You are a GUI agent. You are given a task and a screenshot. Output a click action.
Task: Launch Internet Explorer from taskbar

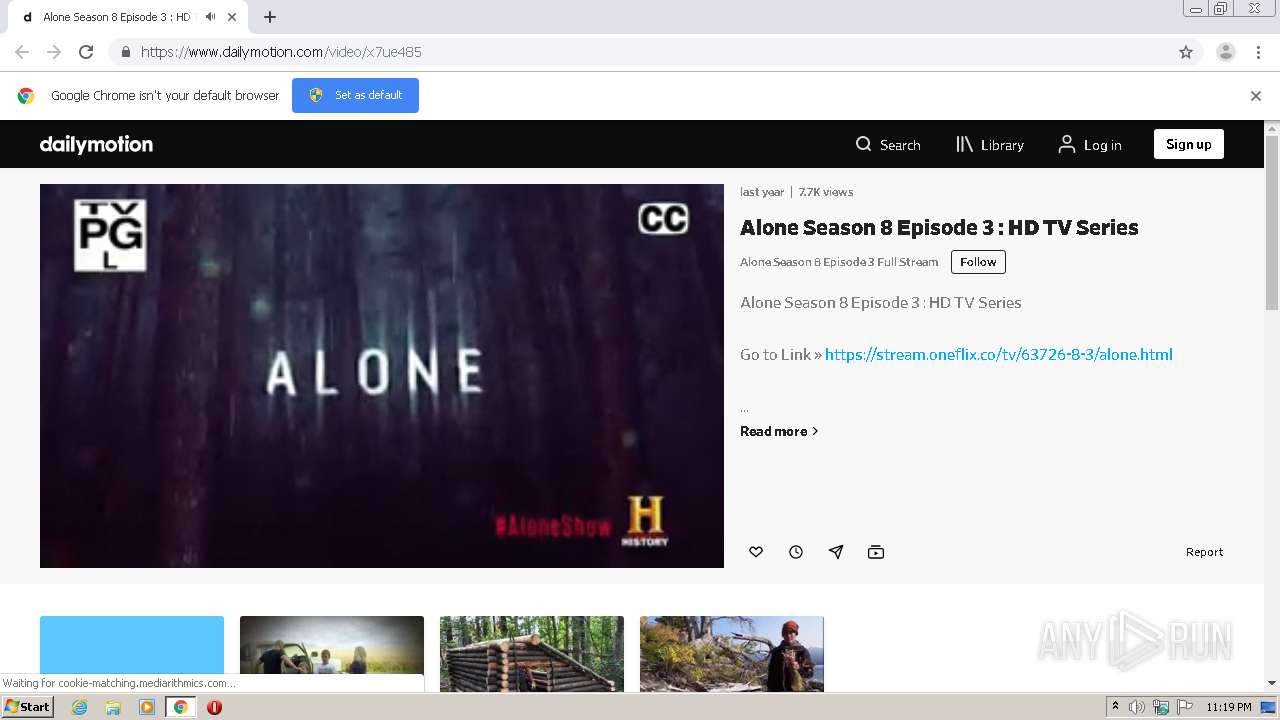click(79, 707)
